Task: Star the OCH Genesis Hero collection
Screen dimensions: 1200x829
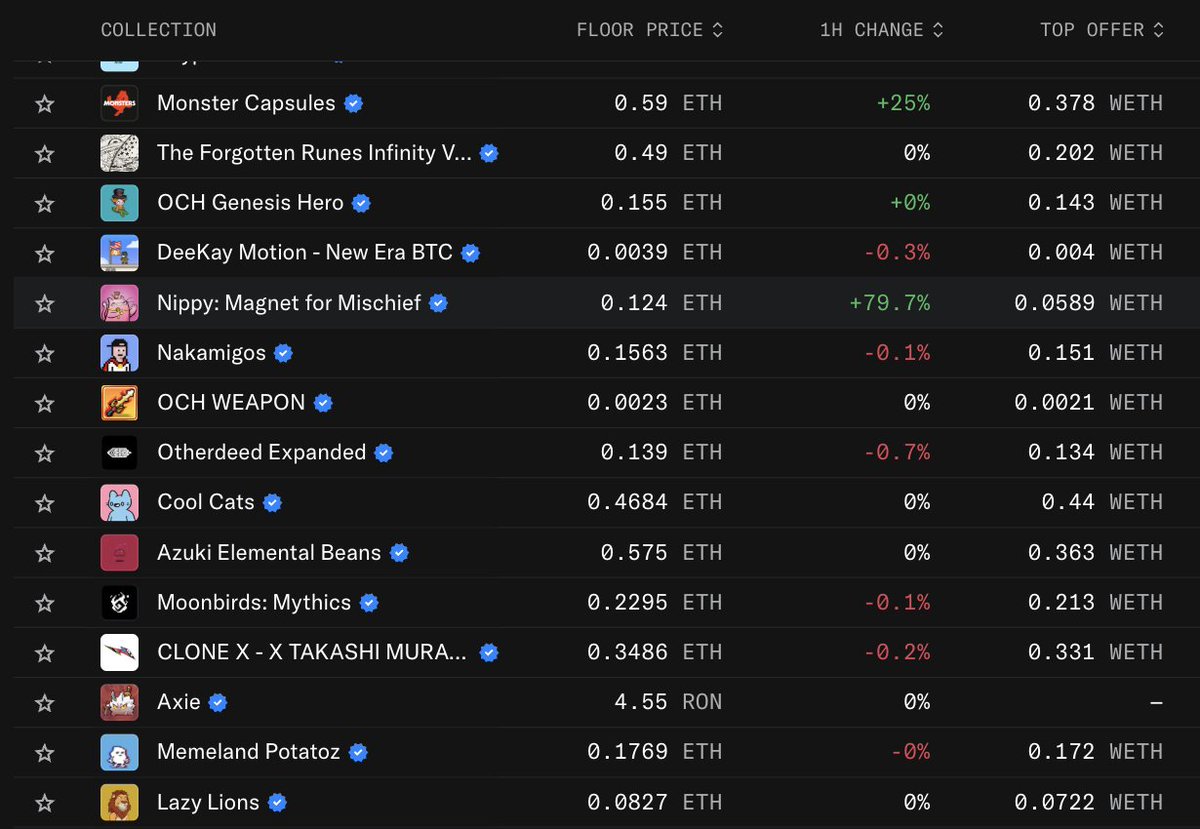Action: coord(44,204)
